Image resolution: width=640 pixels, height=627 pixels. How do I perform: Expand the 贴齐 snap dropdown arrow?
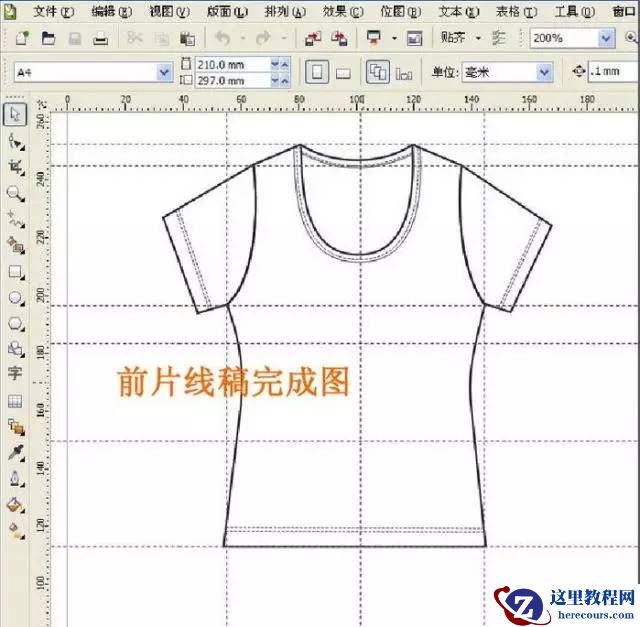(x=478, y=38)
